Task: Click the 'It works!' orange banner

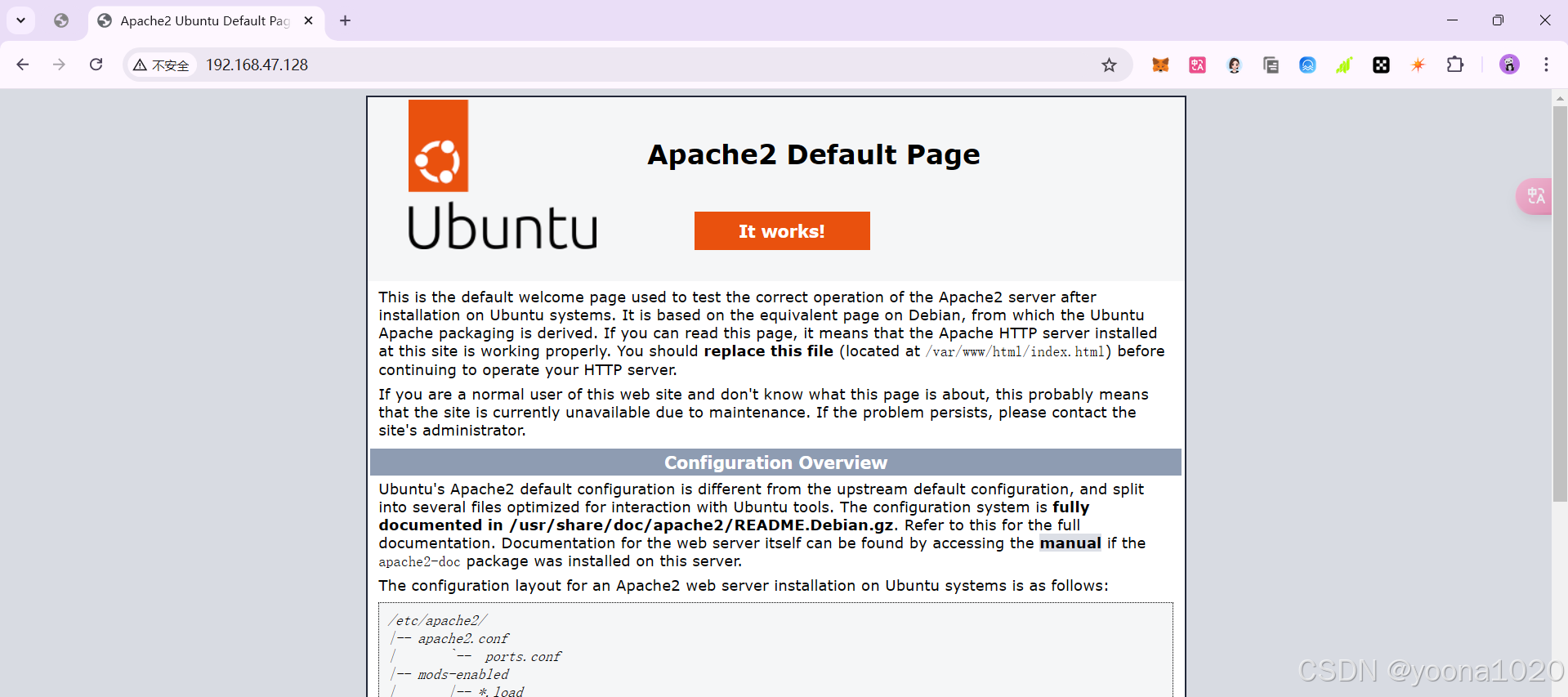Action: [x=782, y=231]
